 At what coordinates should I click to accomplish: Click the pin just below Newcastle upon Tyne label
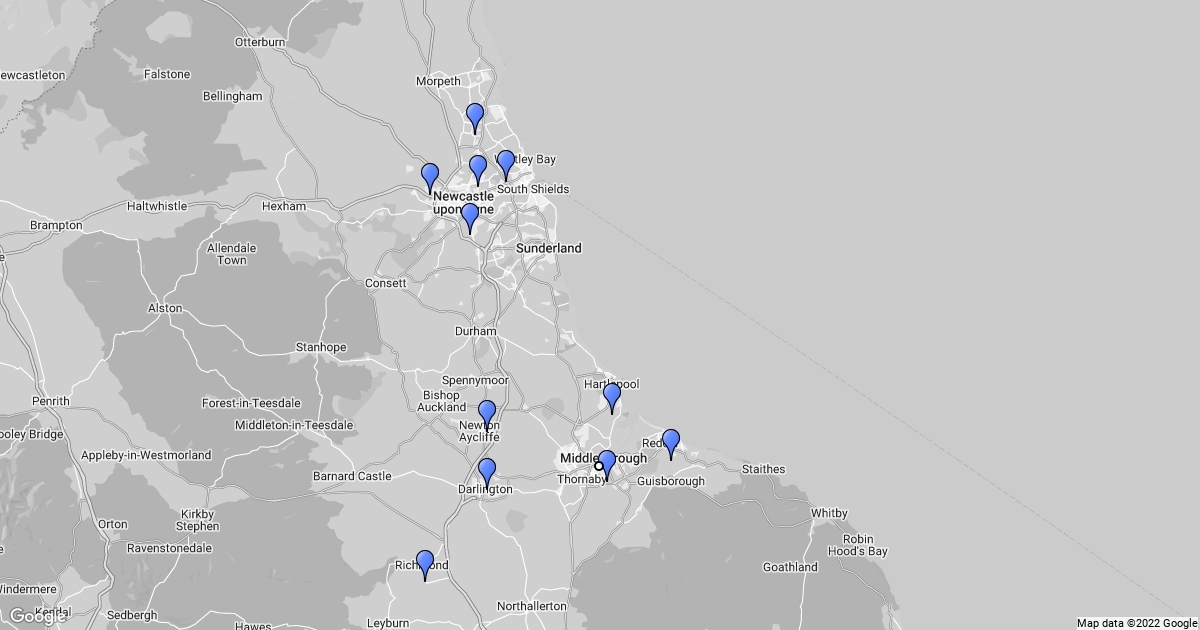point(470,216)
